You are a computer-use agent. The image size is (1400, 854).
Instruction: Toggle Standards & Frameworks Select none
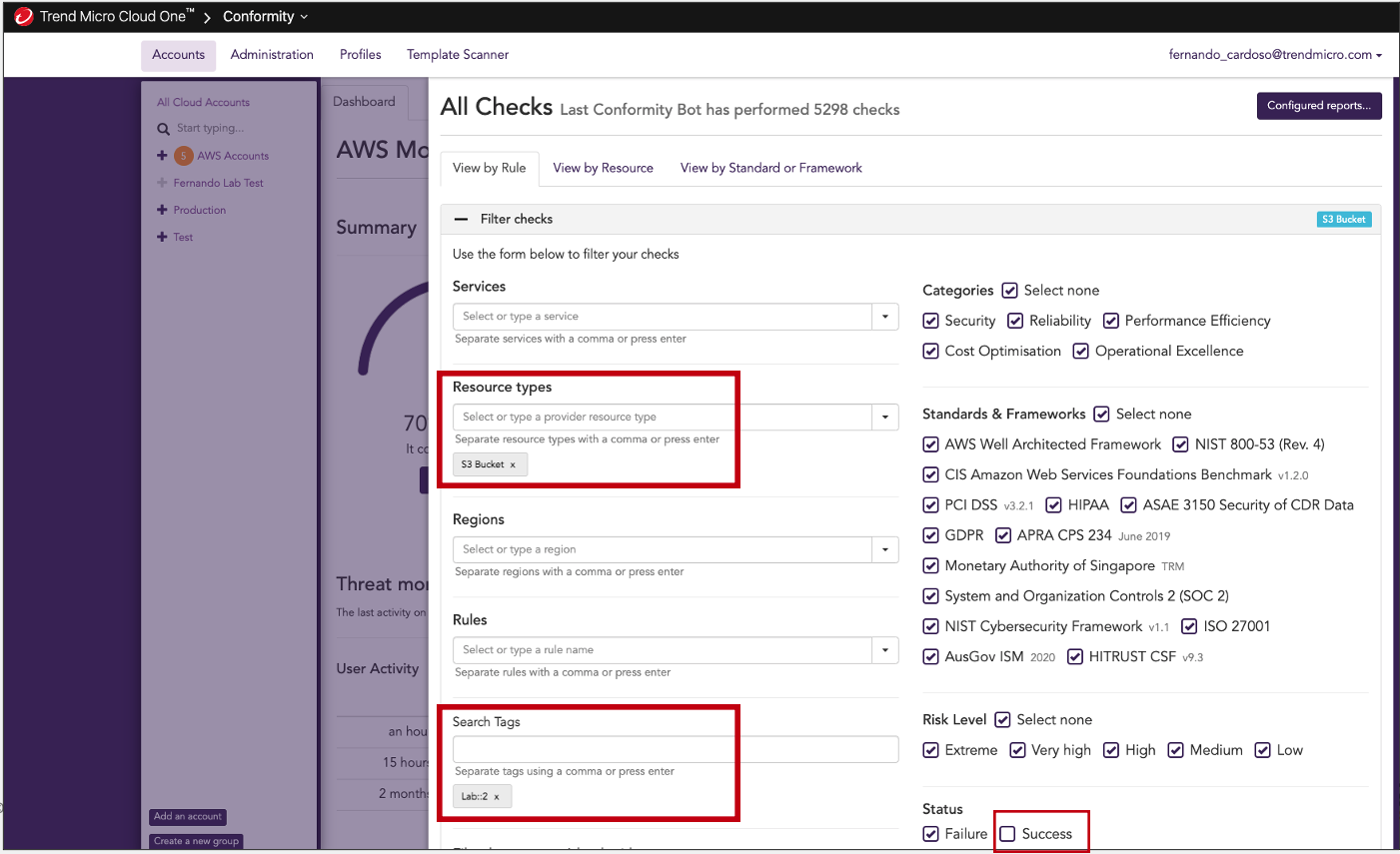pos(1102,415)
